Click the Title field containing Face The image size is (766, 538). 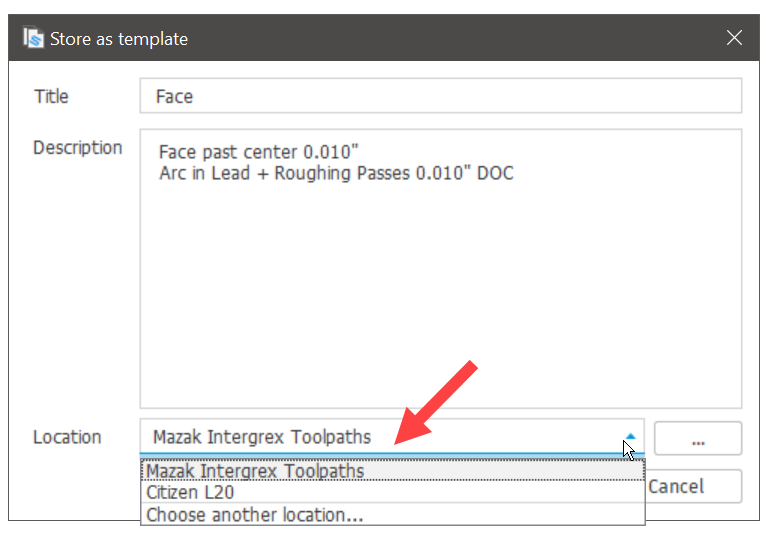[x=440, y=97]
